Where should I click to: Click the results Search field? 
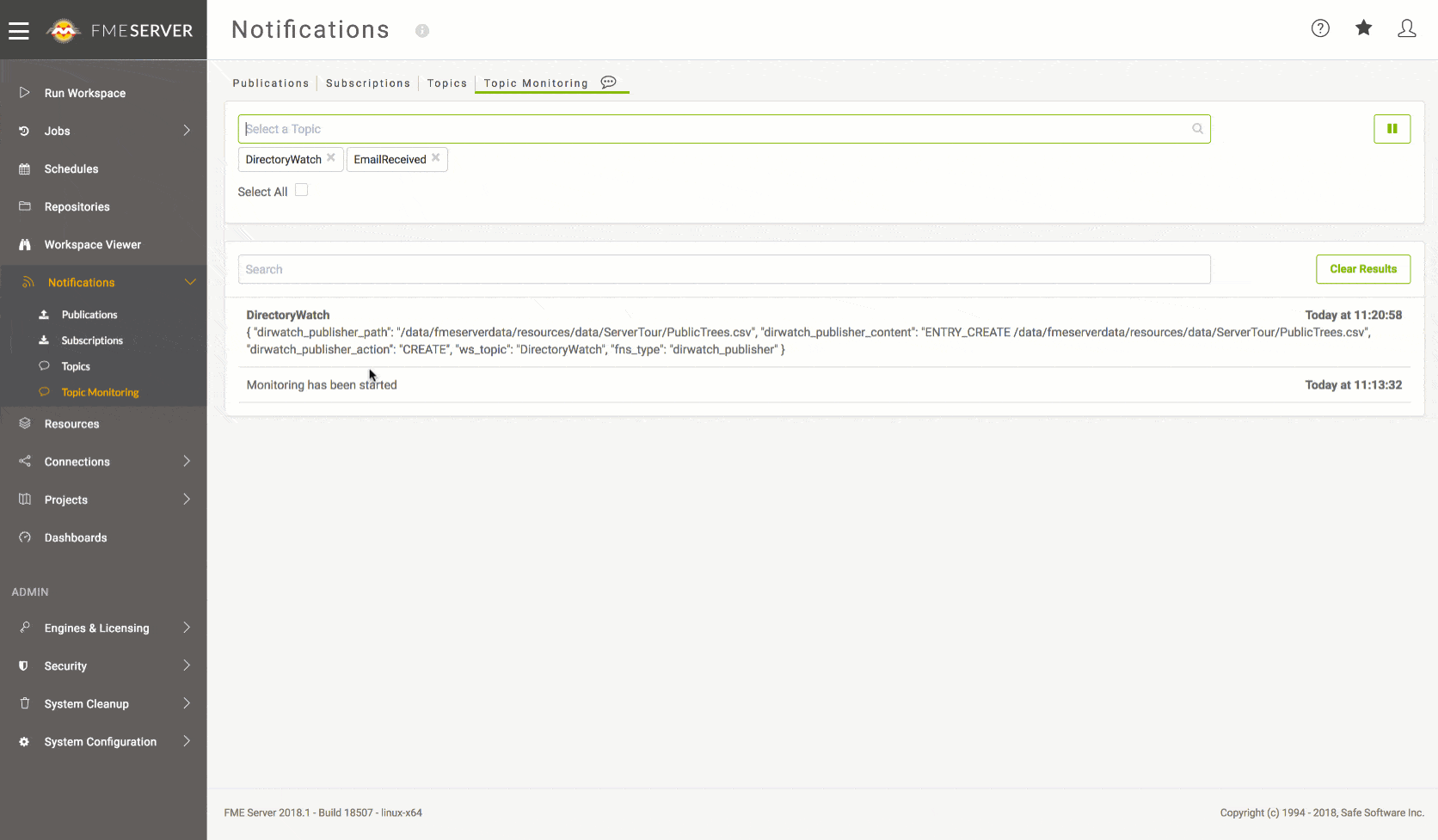[724, 269]
